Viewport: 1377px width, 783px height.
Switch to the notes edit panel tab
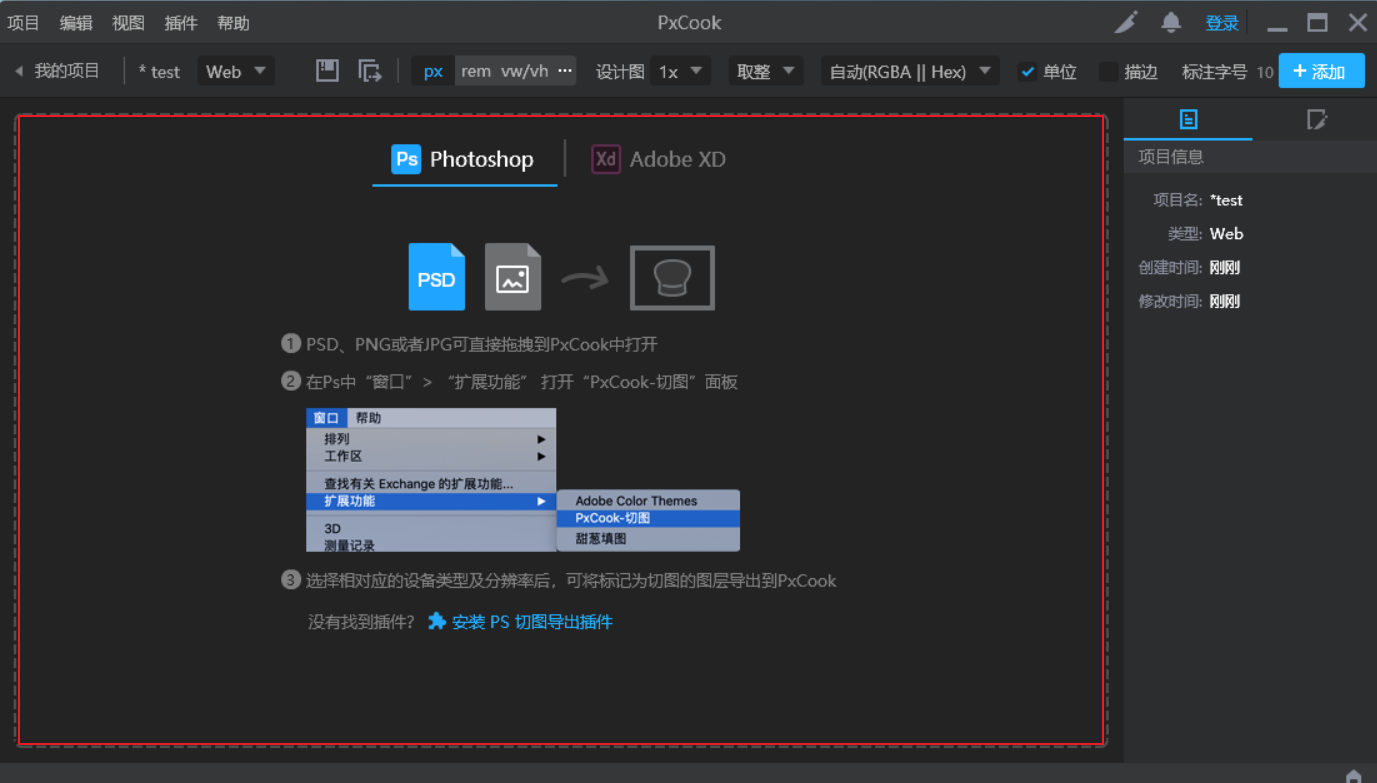[1316, 120]
